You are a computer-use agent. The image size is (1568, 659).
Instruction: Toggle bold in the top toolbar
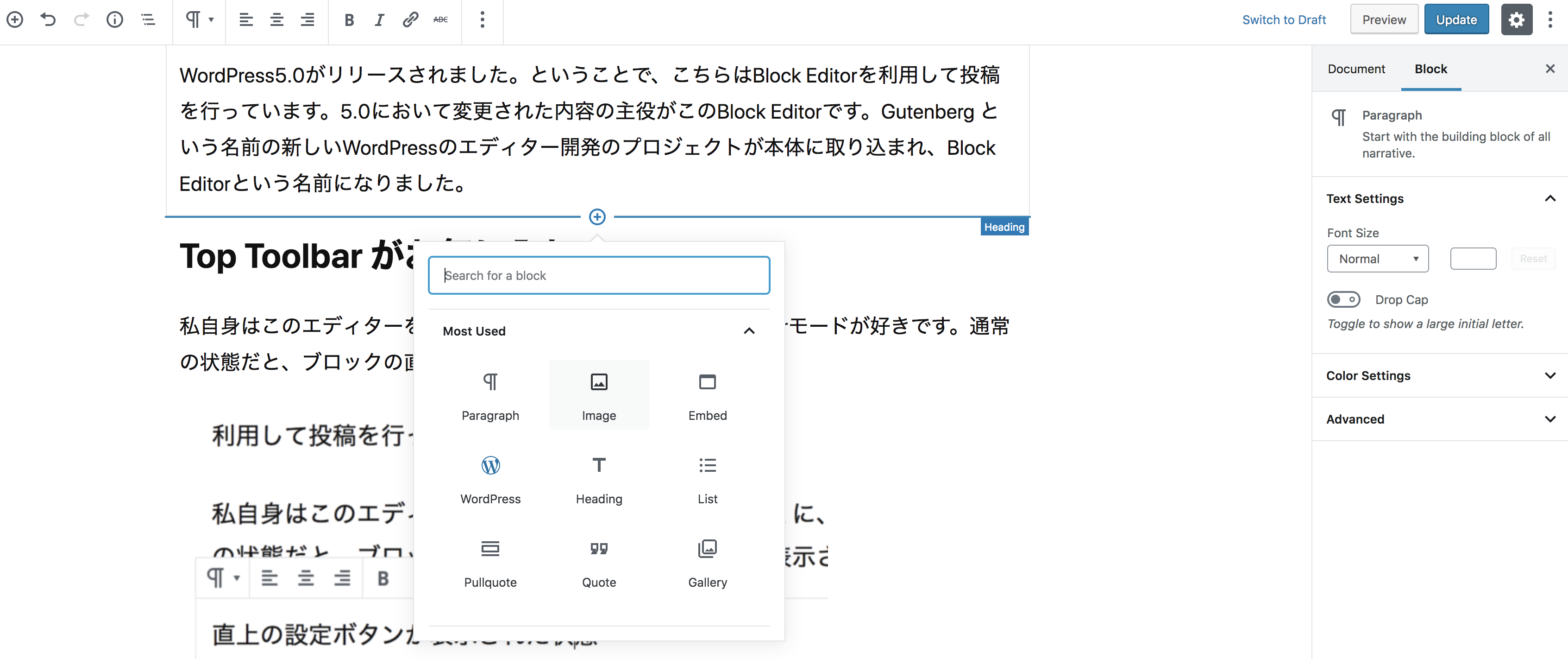pyautogui.click(x=349, y=19)
